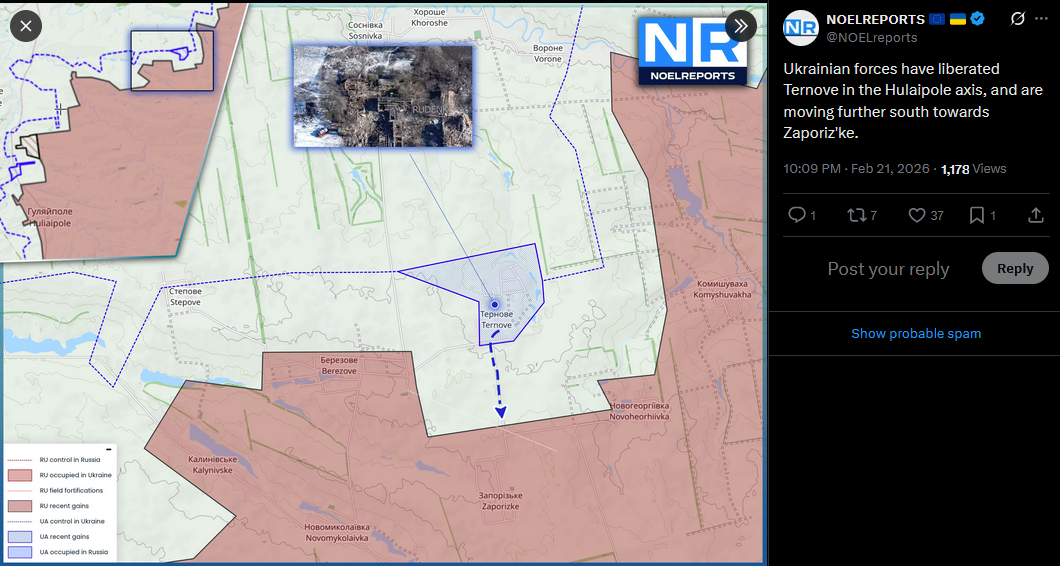This screenshot has width=1060, height=566.
Task: Click the share post icon
Action: pyautogui.click(x=1036, y=215)
